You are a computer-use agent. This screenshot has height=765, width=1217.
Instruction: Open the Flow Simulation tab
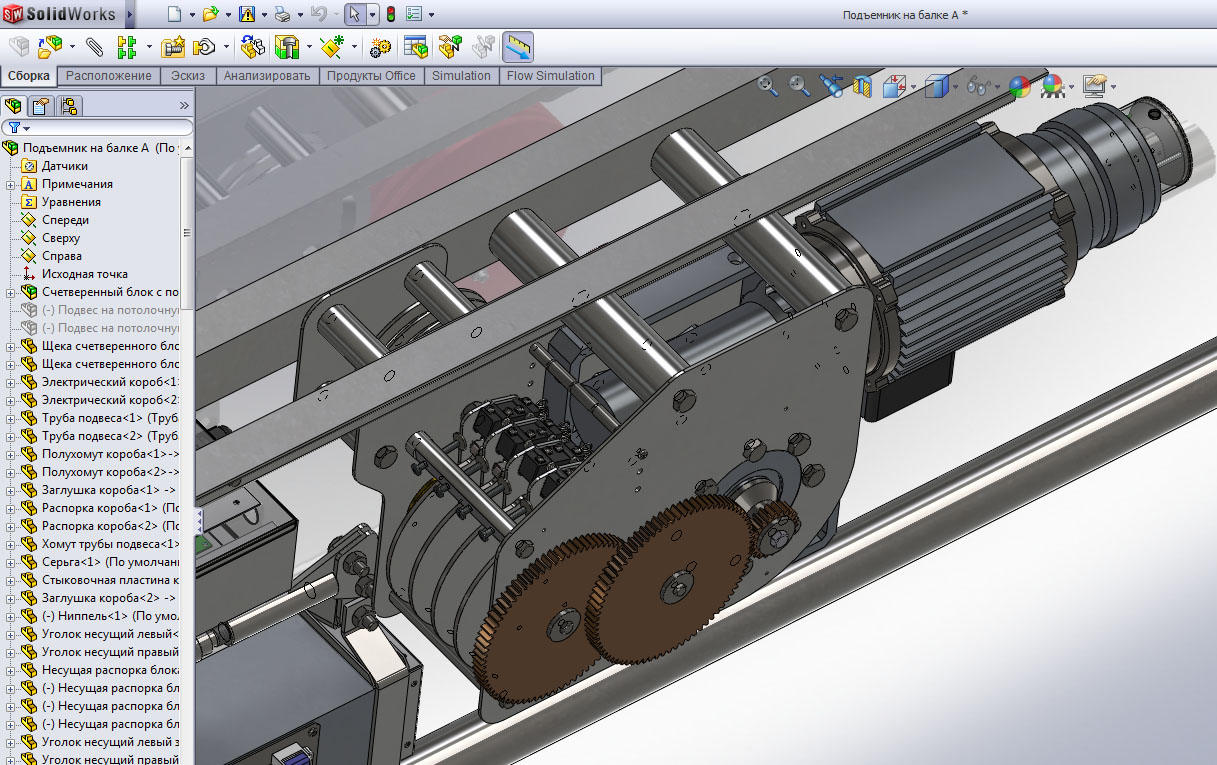pyautogui.click(x=550, y=76)
